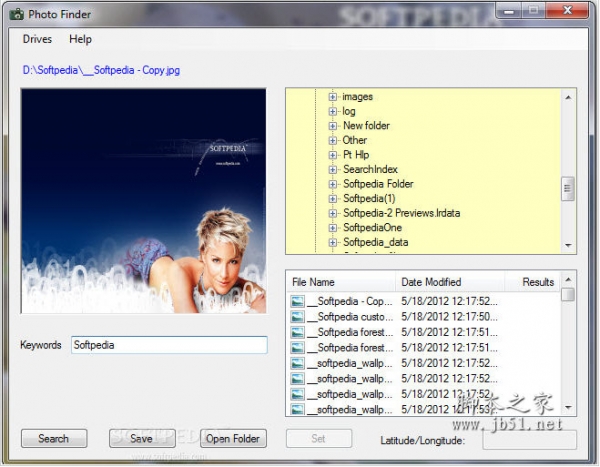Click the Search button

(54, 439)
